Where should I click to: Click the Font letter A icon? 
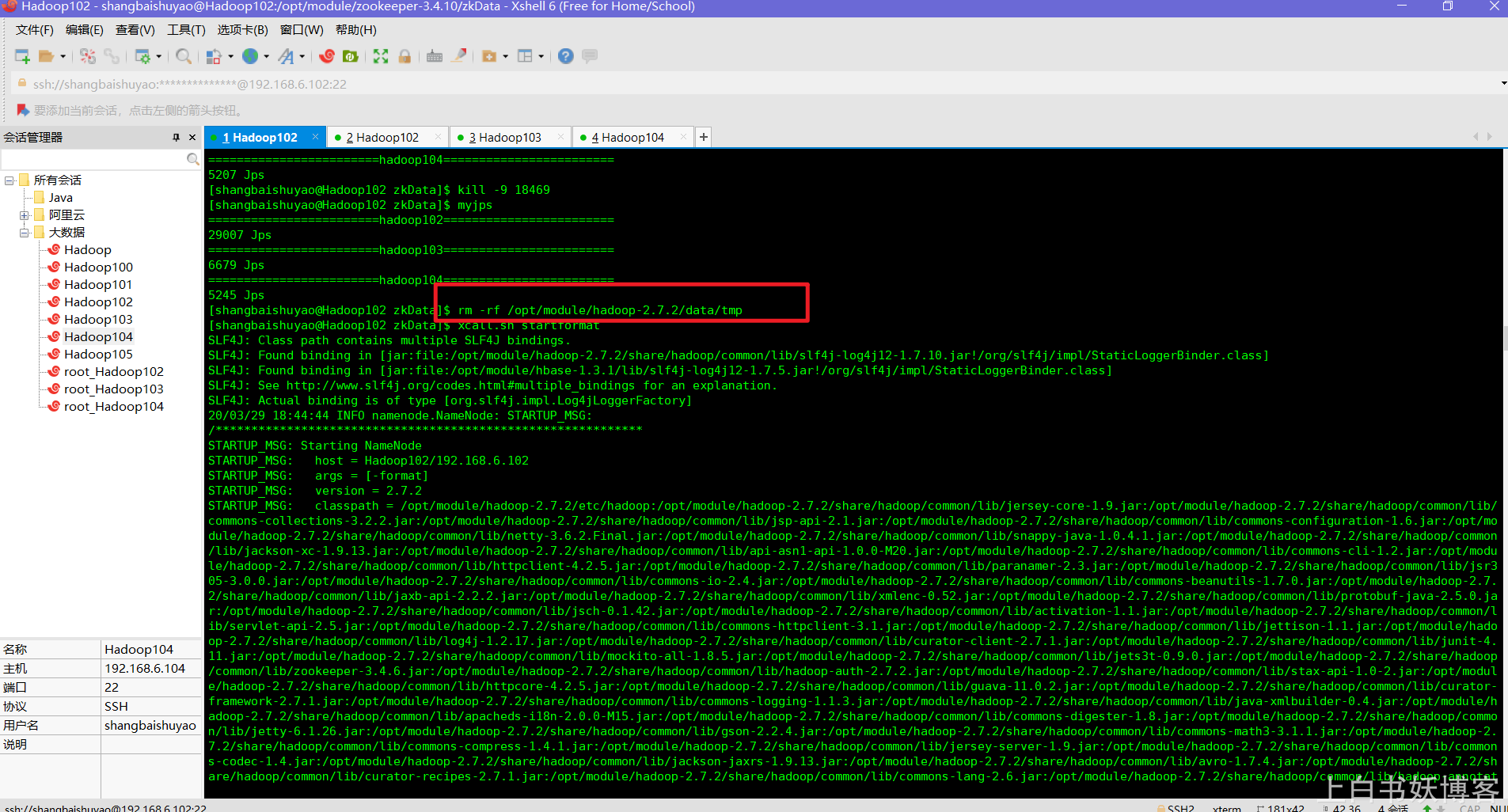[x=286, y=56]
